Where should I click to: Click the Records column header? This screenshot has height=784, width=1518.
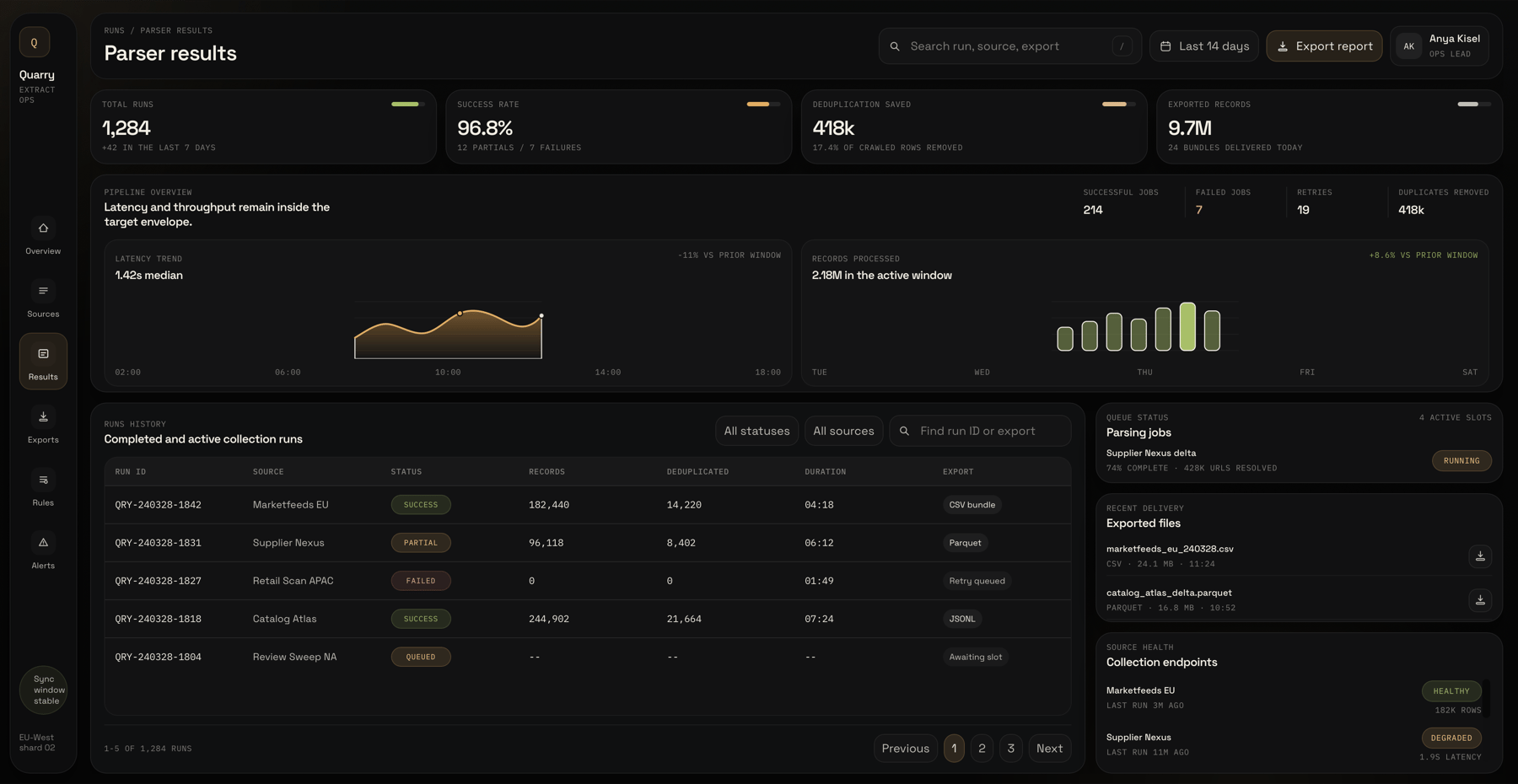pos(547,472)
